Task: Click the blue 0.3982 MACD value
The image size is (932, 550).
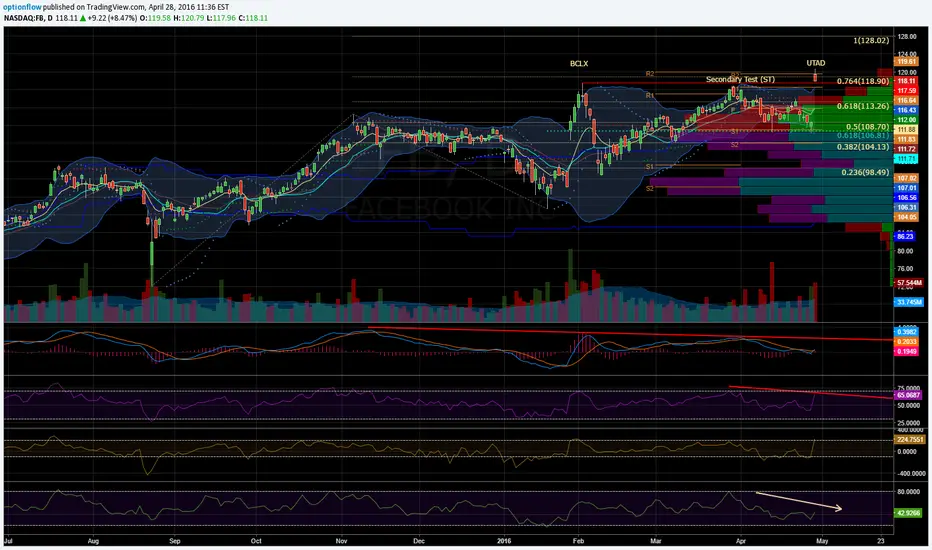Action: pyautogui.click(x=906, y=332)
